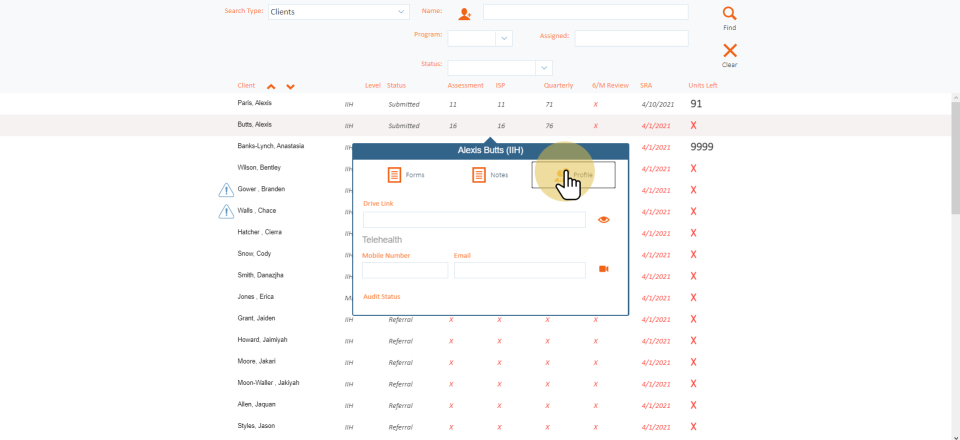Screen dimensions: 960x440
Task: Toggle the Drive Link eye icon
Action: 604,219
